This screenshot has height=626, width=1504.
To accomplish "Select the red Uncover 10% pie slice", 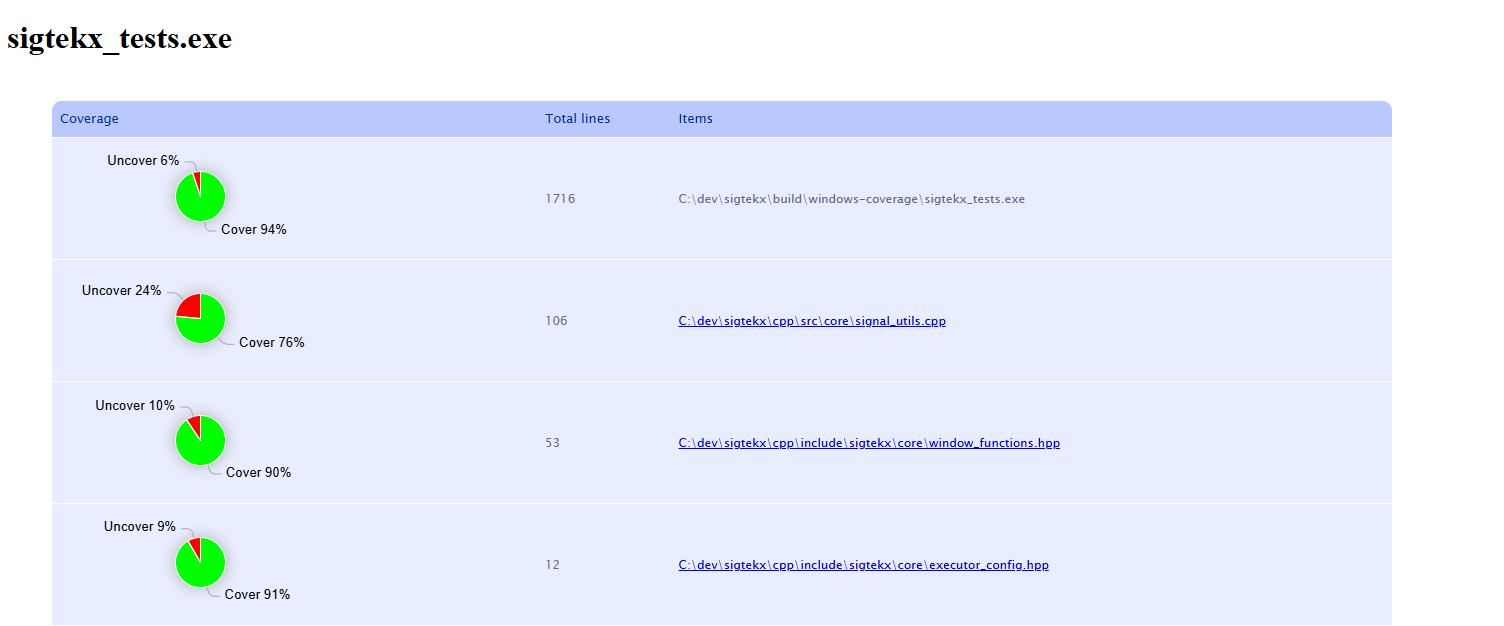I will coord(193,424).
